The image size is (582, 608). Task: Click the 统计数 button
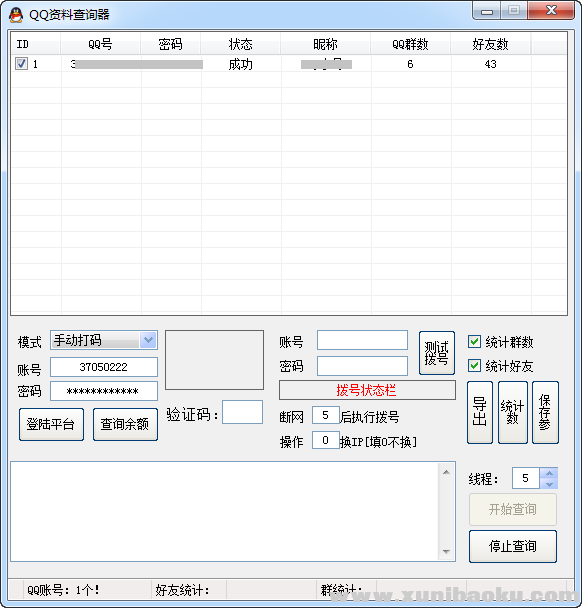[x=513, y=412]
